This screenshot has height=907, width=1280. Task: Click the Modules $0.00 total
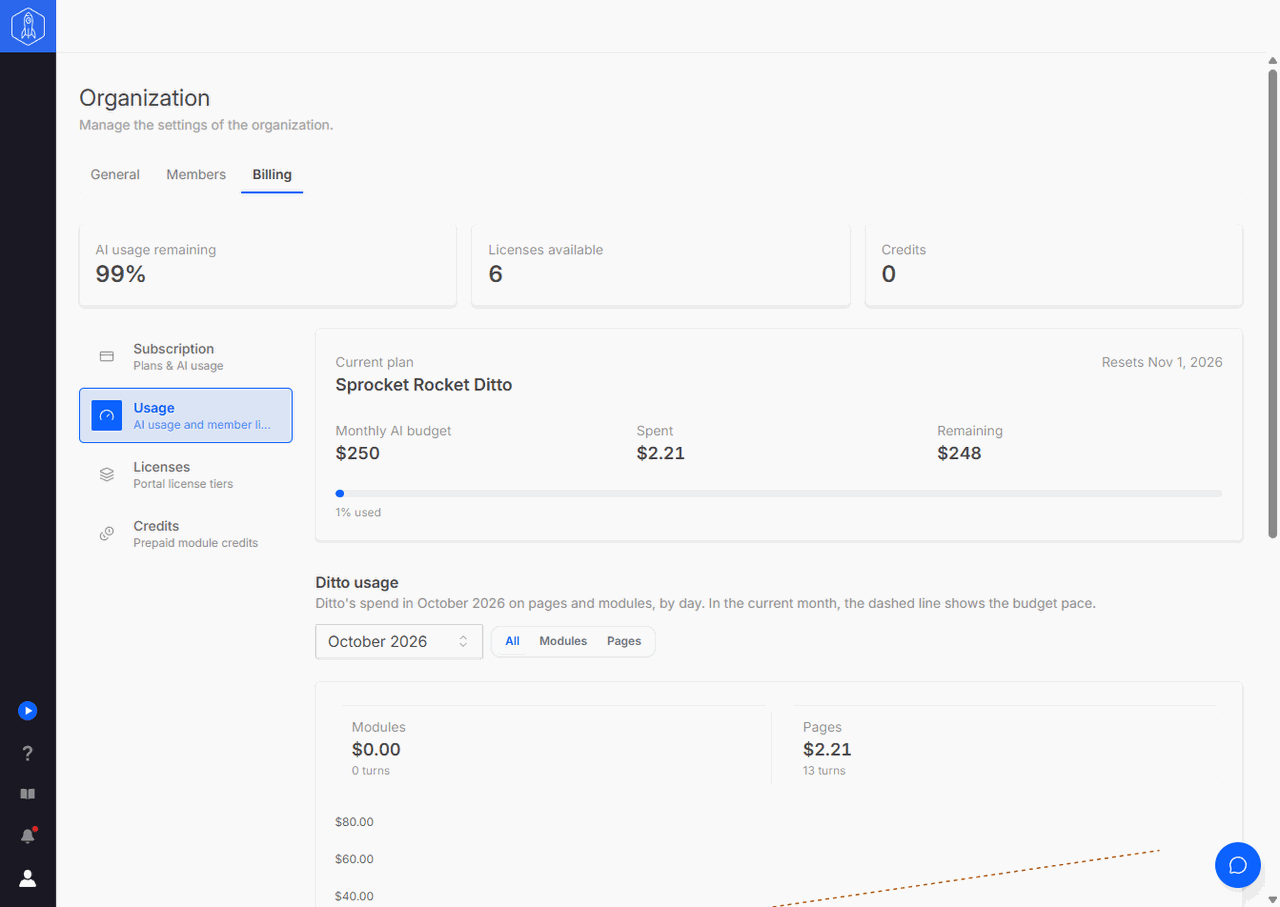pos(376,749)
